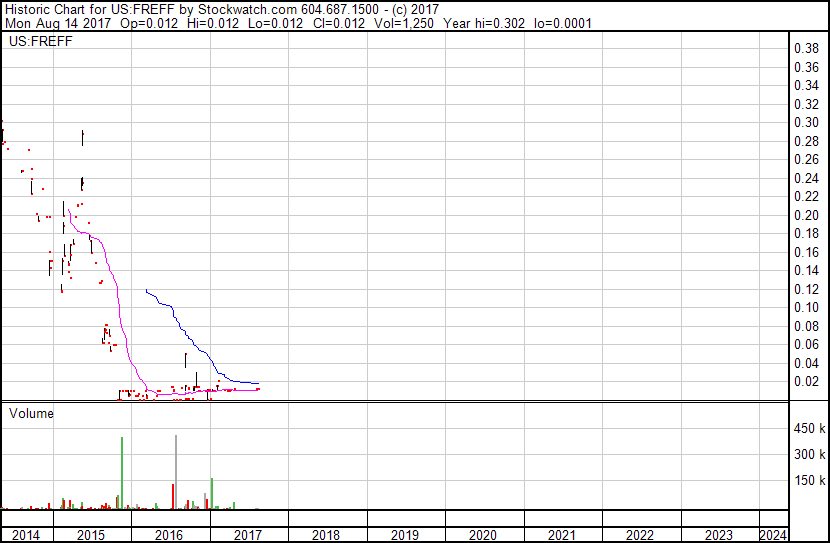Click the 2019 year label
This screenshot has height=543, width=830.
(404, 535)
